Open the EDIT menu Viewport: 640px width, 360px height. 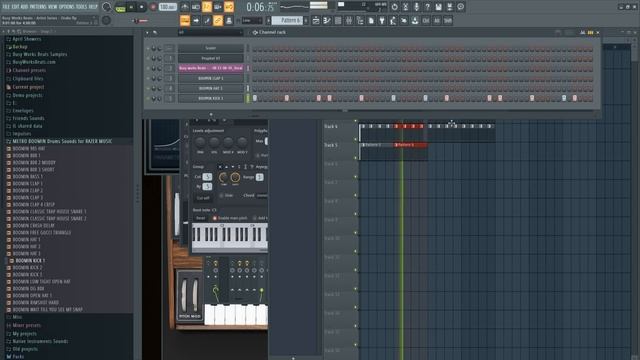tap(17, 7)
